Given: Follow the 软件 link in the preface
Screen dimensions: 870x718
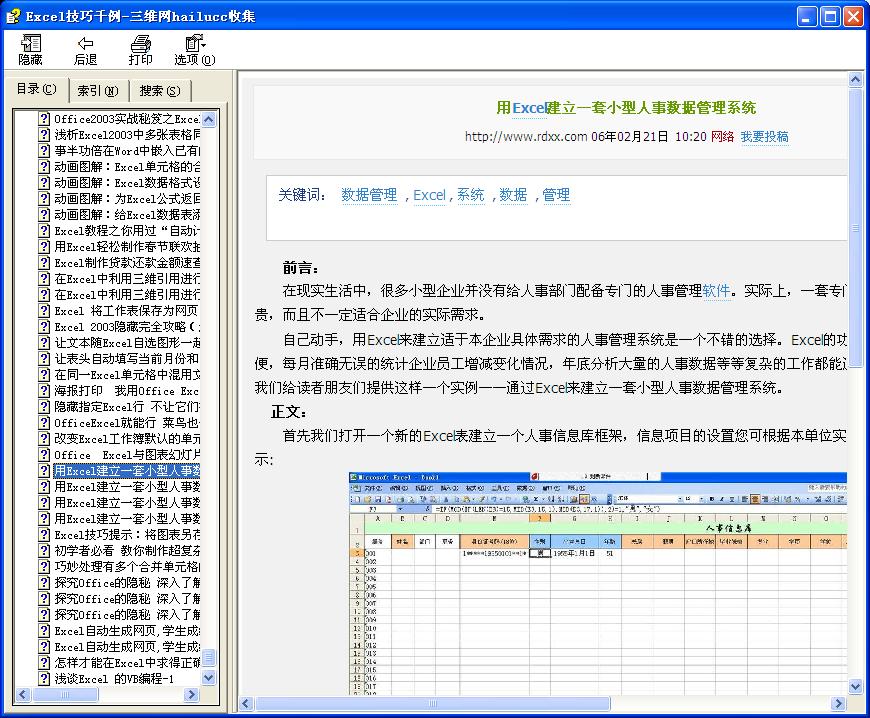Looking at the screenshot, I should (x=716, y=291).
